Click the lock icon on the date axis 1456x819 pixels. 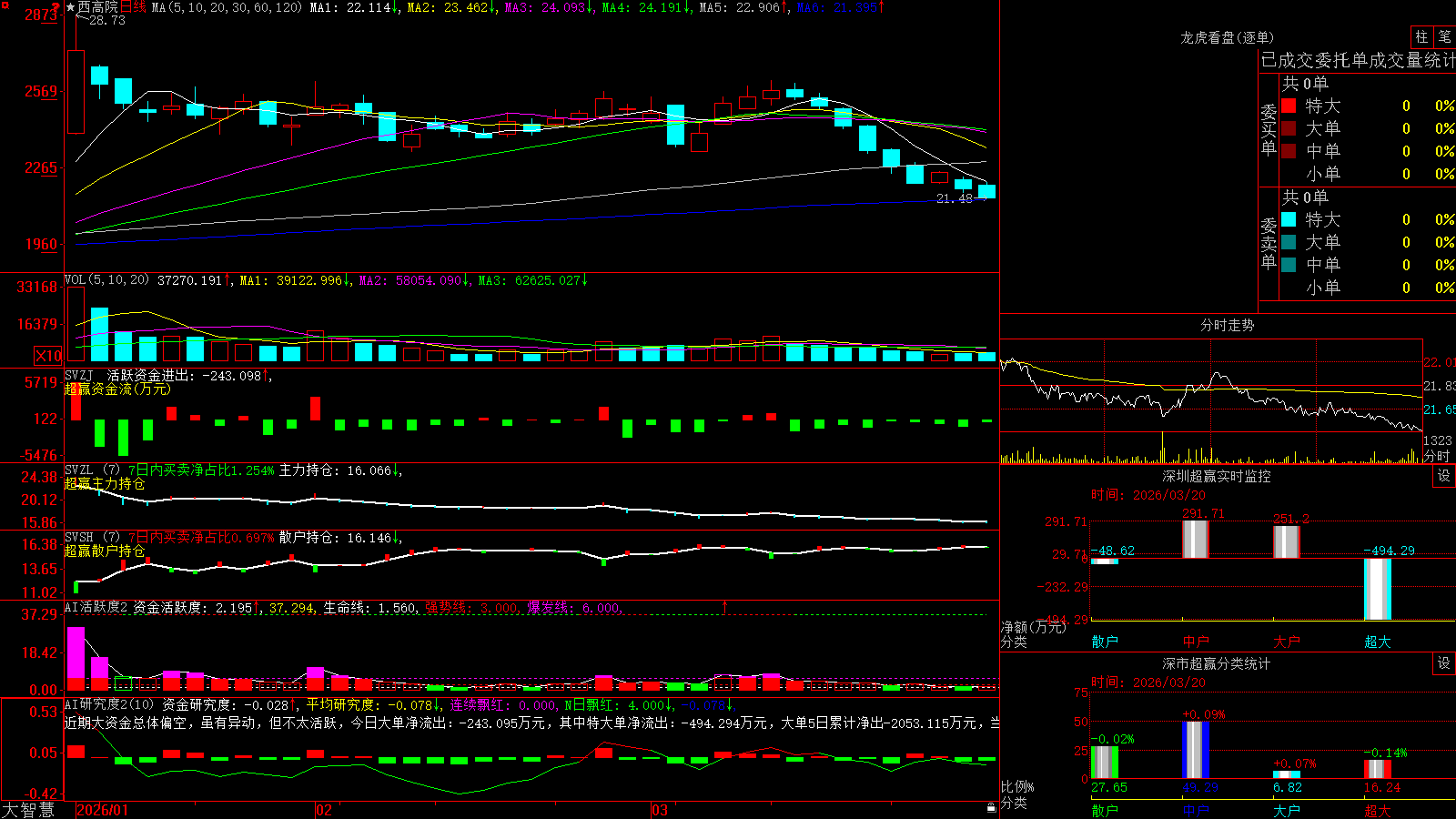pyautogui.click(x=991, y=808)
